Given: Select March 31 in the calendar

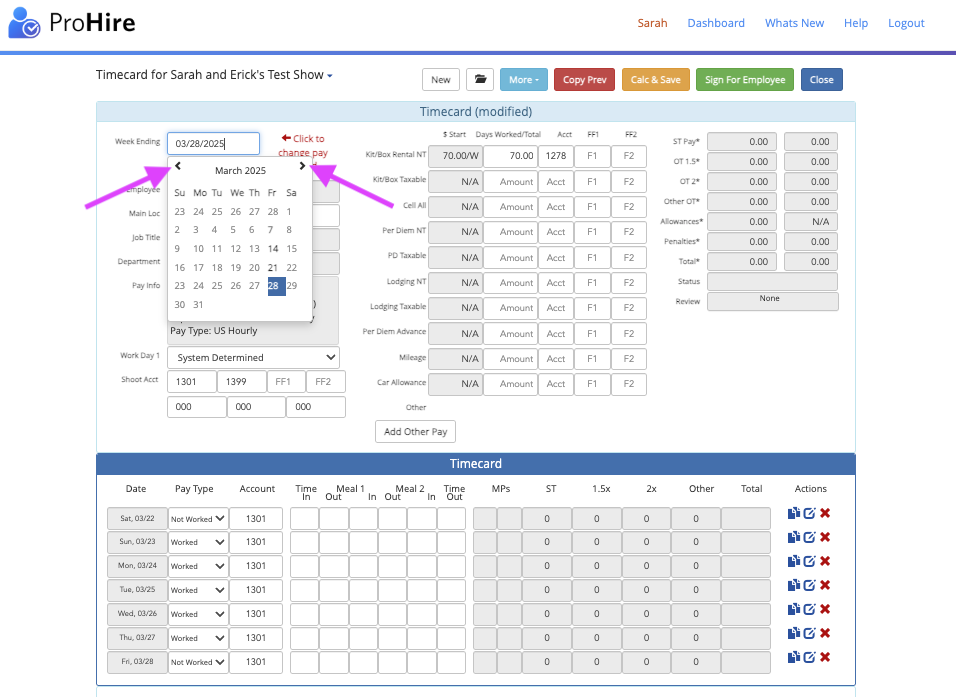Looking at the screenshot, I should (198, 304).
